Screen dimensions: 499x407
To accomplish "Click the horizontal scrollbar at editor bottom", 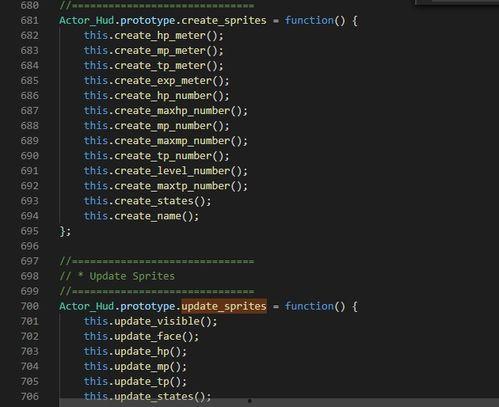I will 279,402.
